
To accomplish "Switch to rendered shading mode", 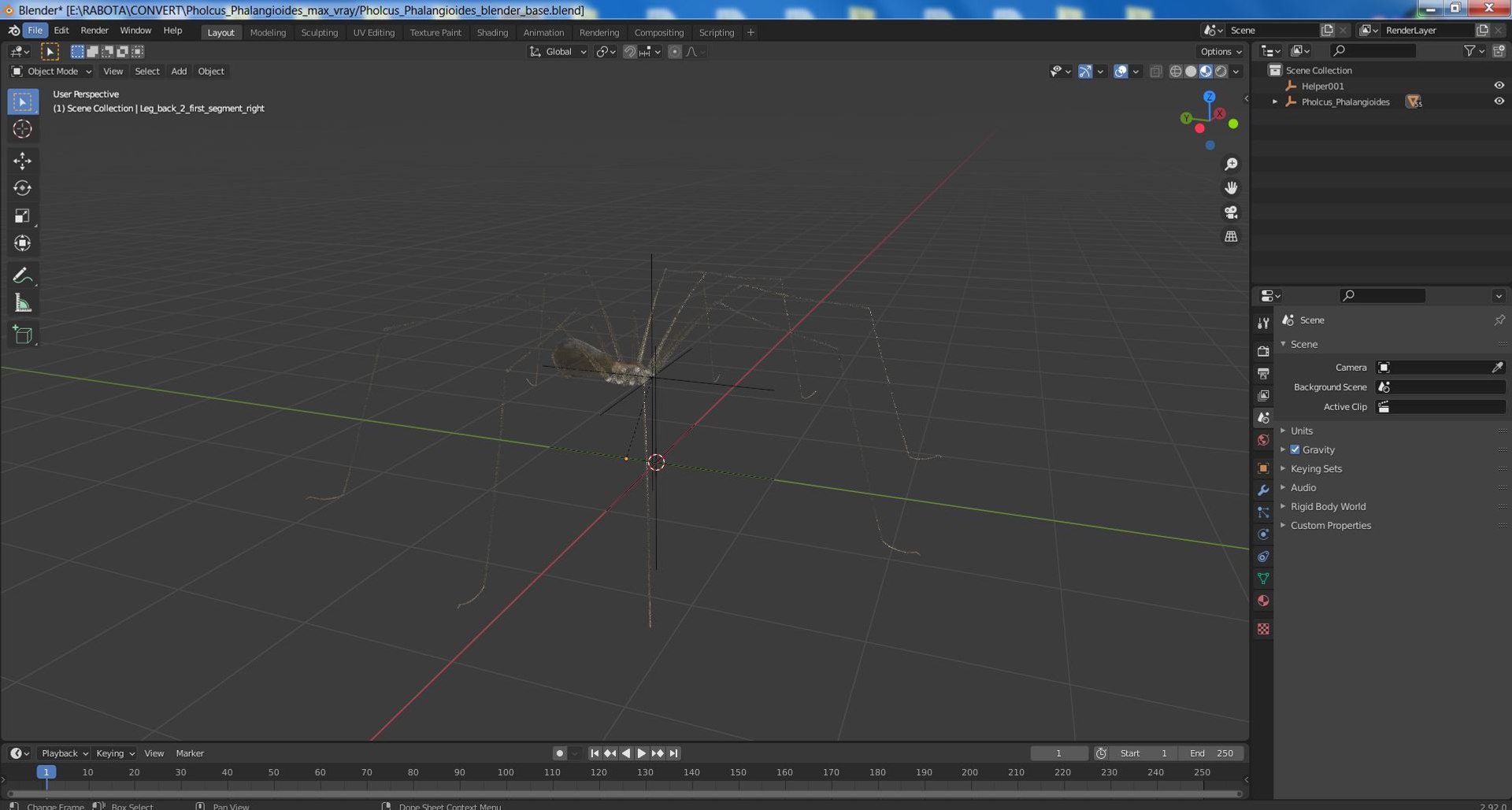I will 1221,72.
